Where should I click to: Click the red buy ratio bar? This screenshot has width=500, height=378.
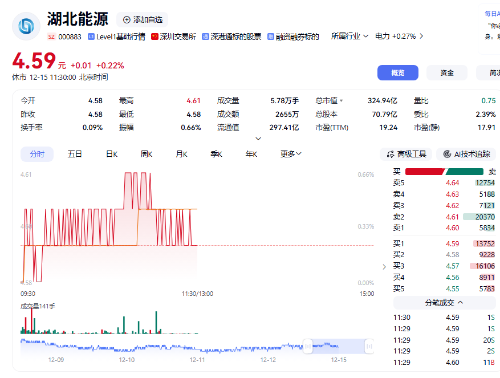(425, 172)
